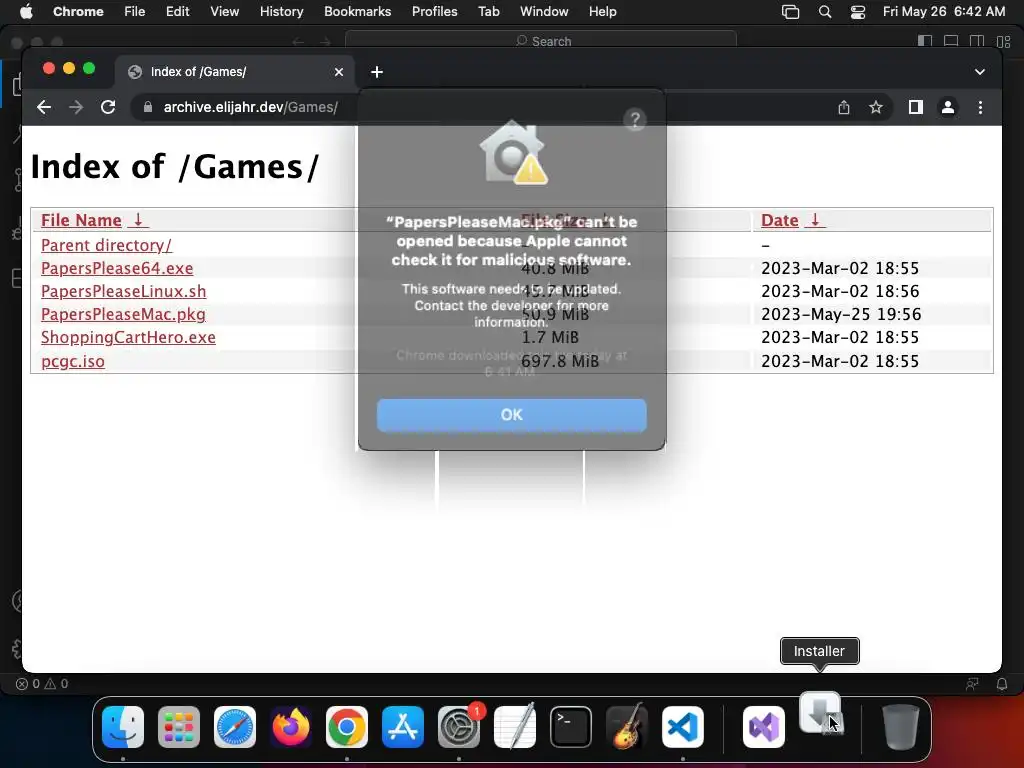Launch GarageBand from the Dock

(x=627, y=726)
